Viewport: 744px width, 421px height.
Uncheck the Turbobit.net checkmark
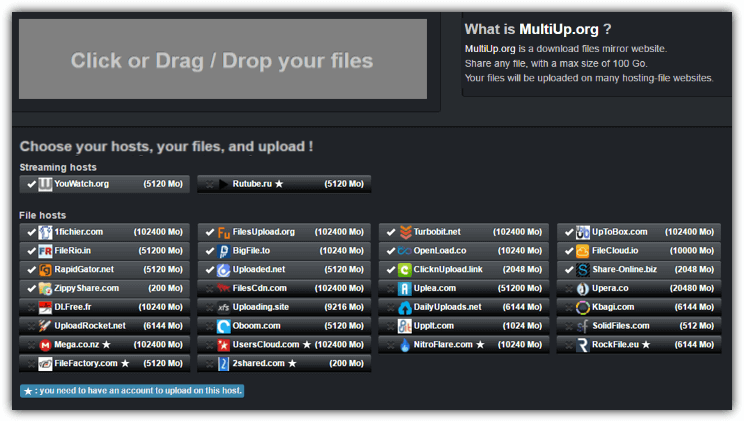point(391,232)
